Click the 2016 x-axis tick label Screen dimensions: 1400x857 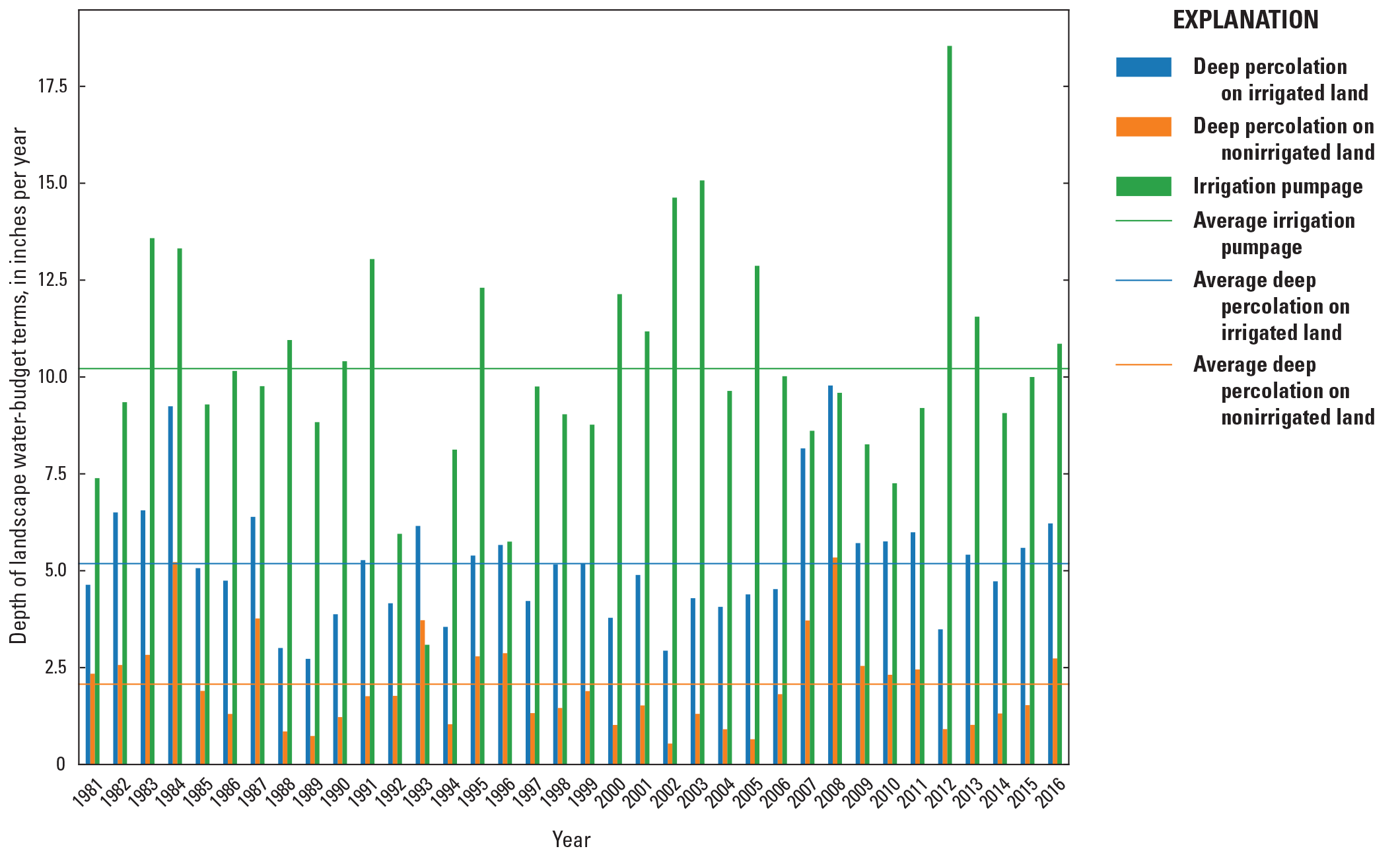[x=1051, y=792]
